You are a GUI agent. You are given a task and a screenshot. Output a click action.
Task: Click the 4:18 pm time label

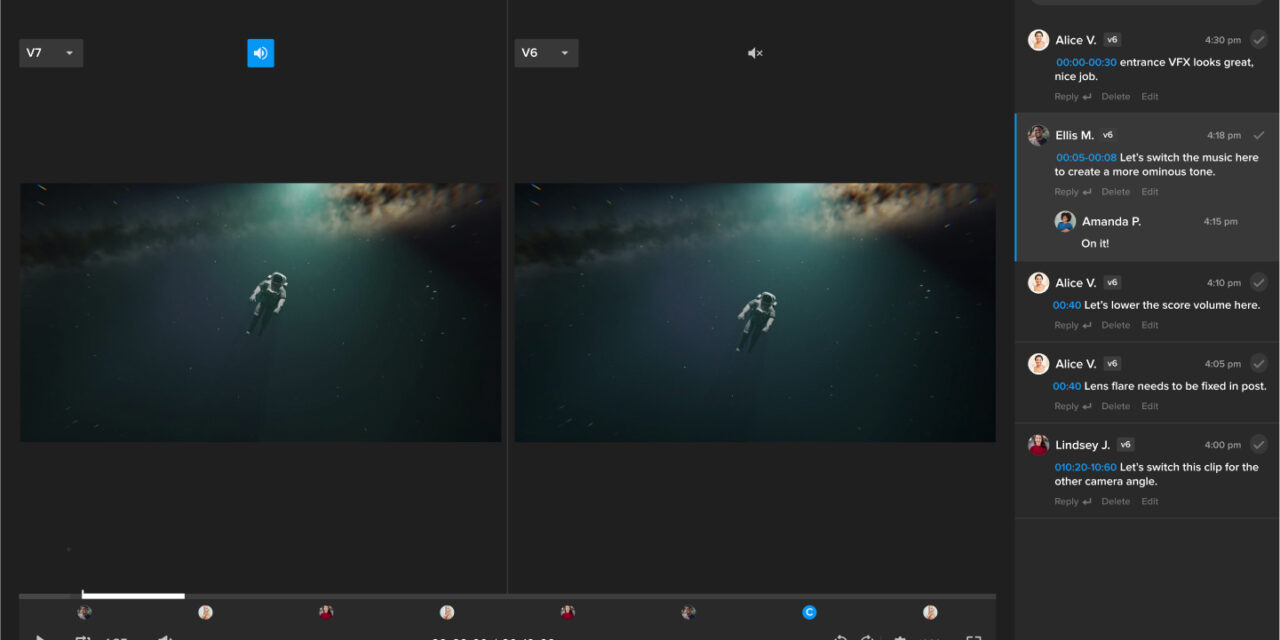(x=1224, y=135)
